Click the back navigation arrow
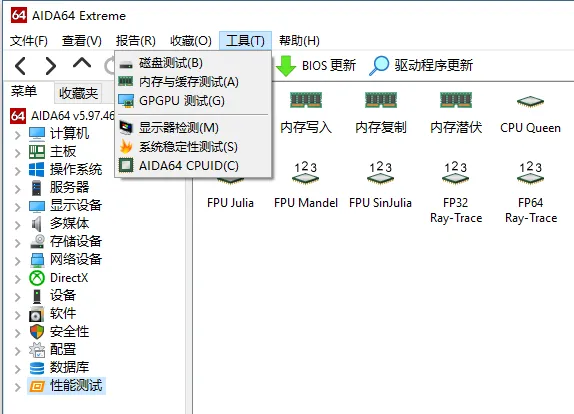This screenshot has height=414, width=574. pos(20,66)
